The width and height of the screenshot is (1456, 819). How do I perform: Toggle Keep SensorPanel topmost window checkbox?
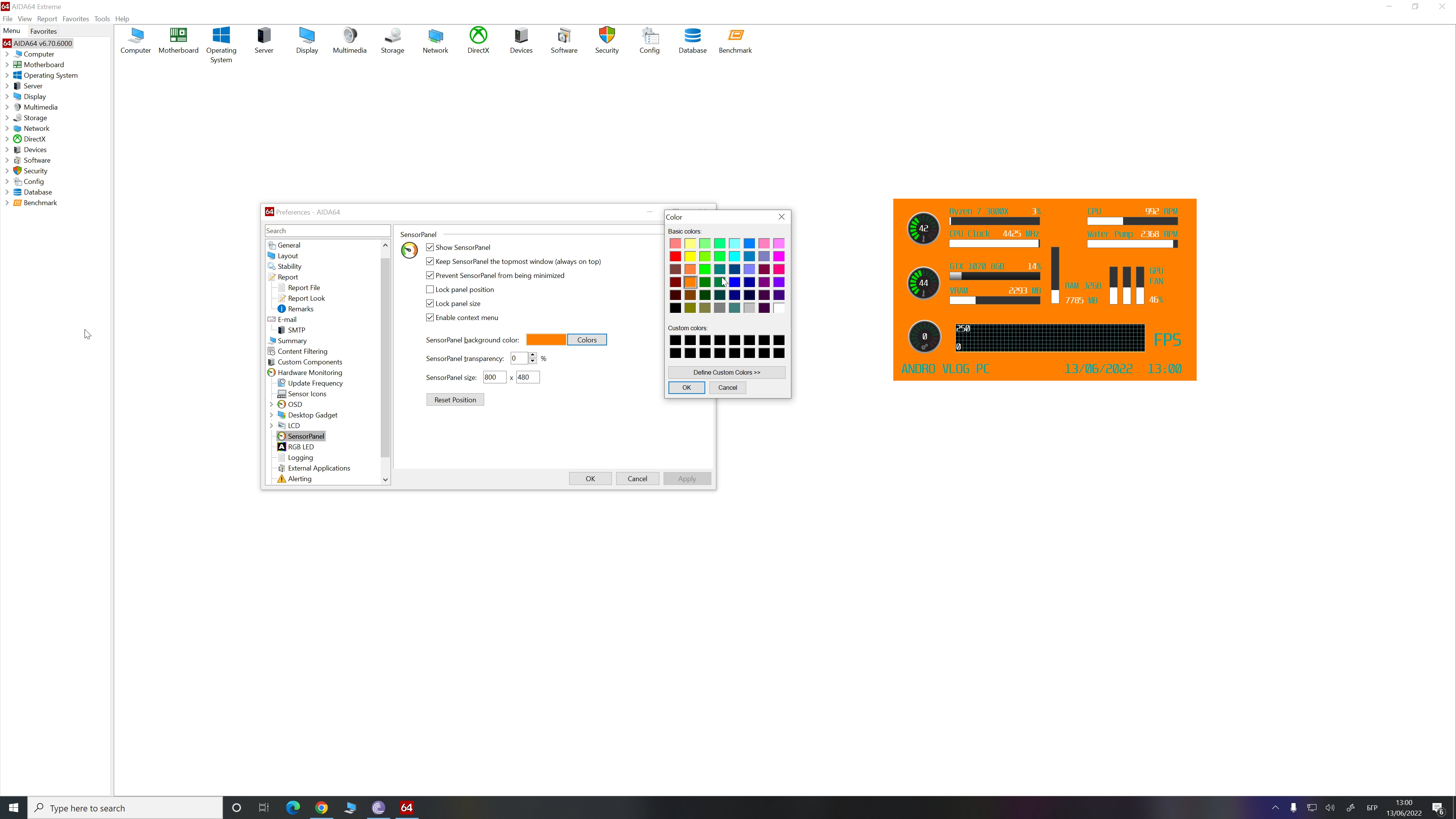(x=430, y=262)
